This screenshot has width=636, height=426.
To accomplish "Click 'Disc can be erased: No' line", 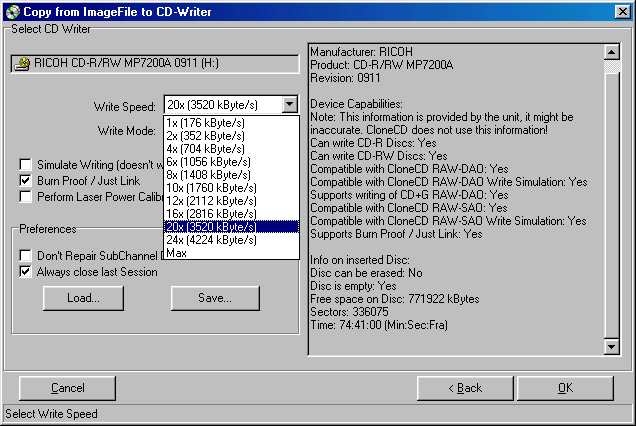I will coord(366,273).
